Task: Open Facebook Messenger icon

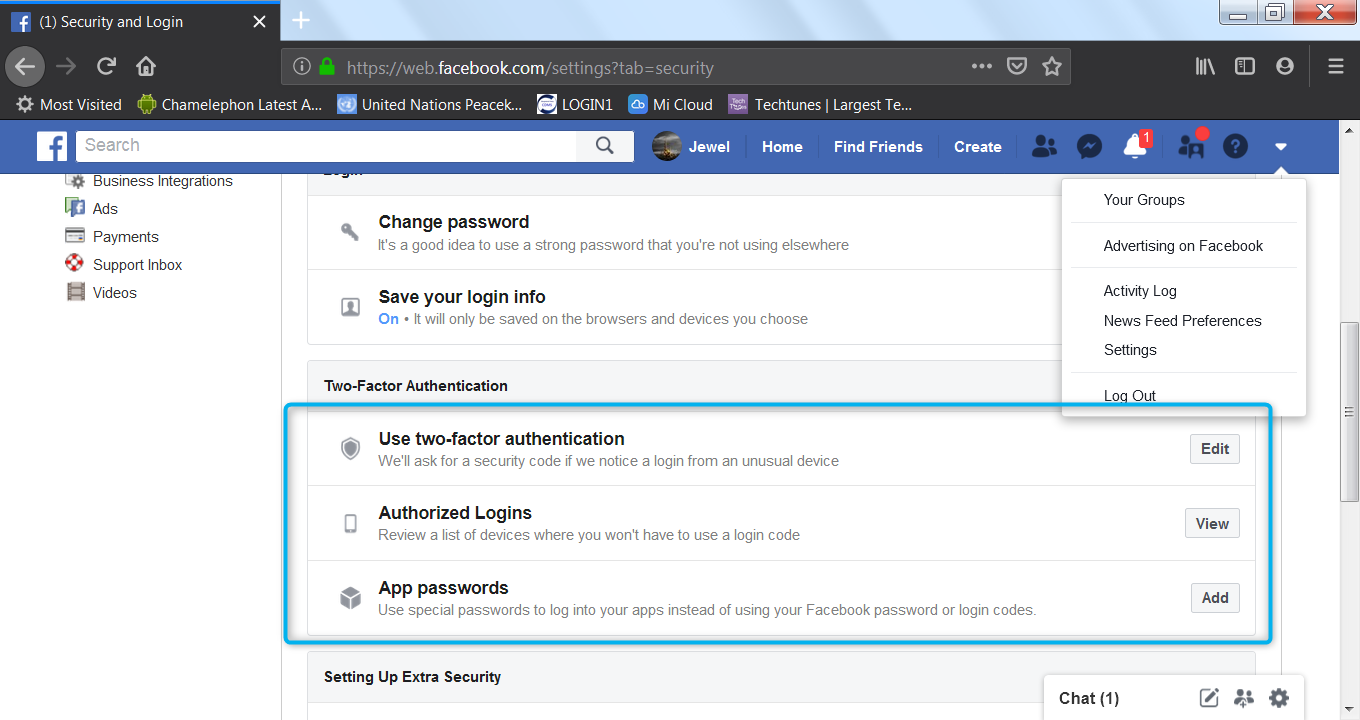Action: 1089,147
